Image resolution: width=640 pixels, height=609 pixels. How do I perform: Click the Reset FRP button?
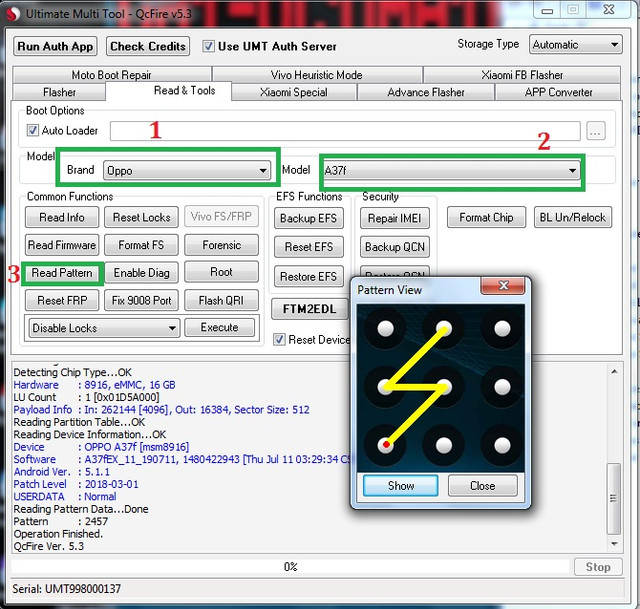click(x=62, y=300)
